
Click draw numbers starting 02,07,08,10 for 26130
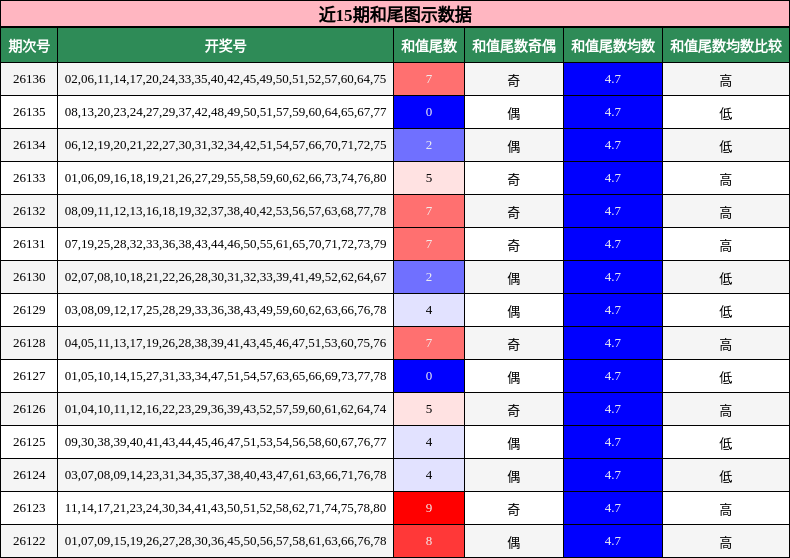click(x=225, y=277)
